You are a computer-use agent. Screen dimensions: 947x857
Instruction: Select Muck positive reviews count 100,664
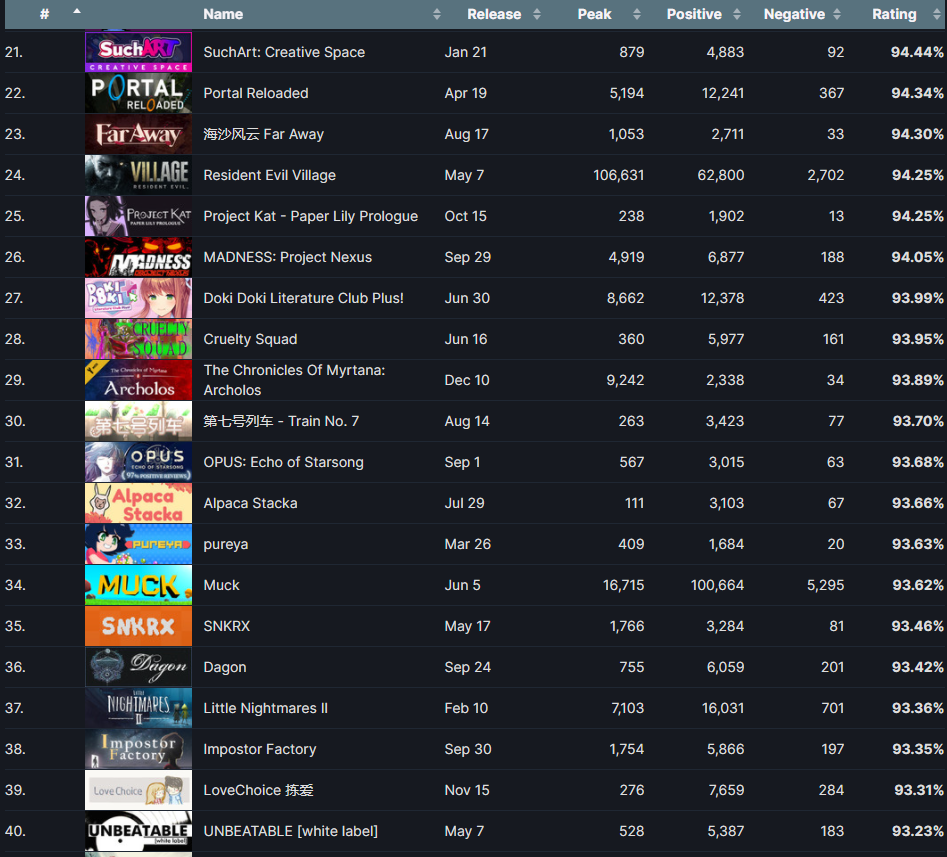[x=717, y=585]
